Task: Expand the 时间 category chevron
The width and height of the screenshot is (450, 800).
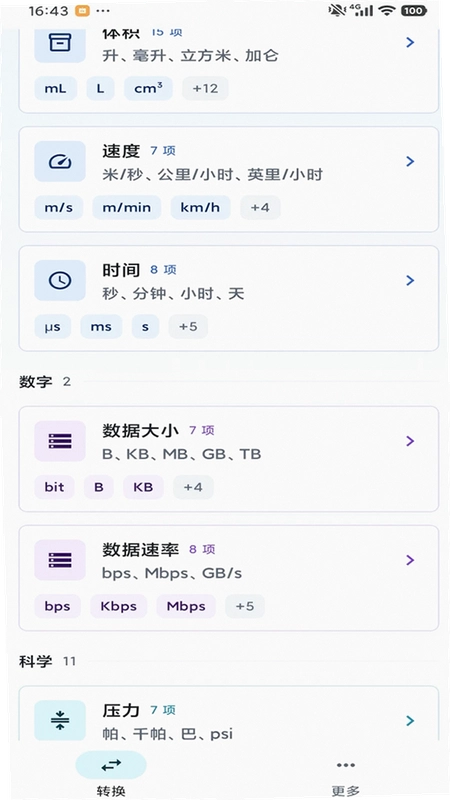Action: coord(410,280)
